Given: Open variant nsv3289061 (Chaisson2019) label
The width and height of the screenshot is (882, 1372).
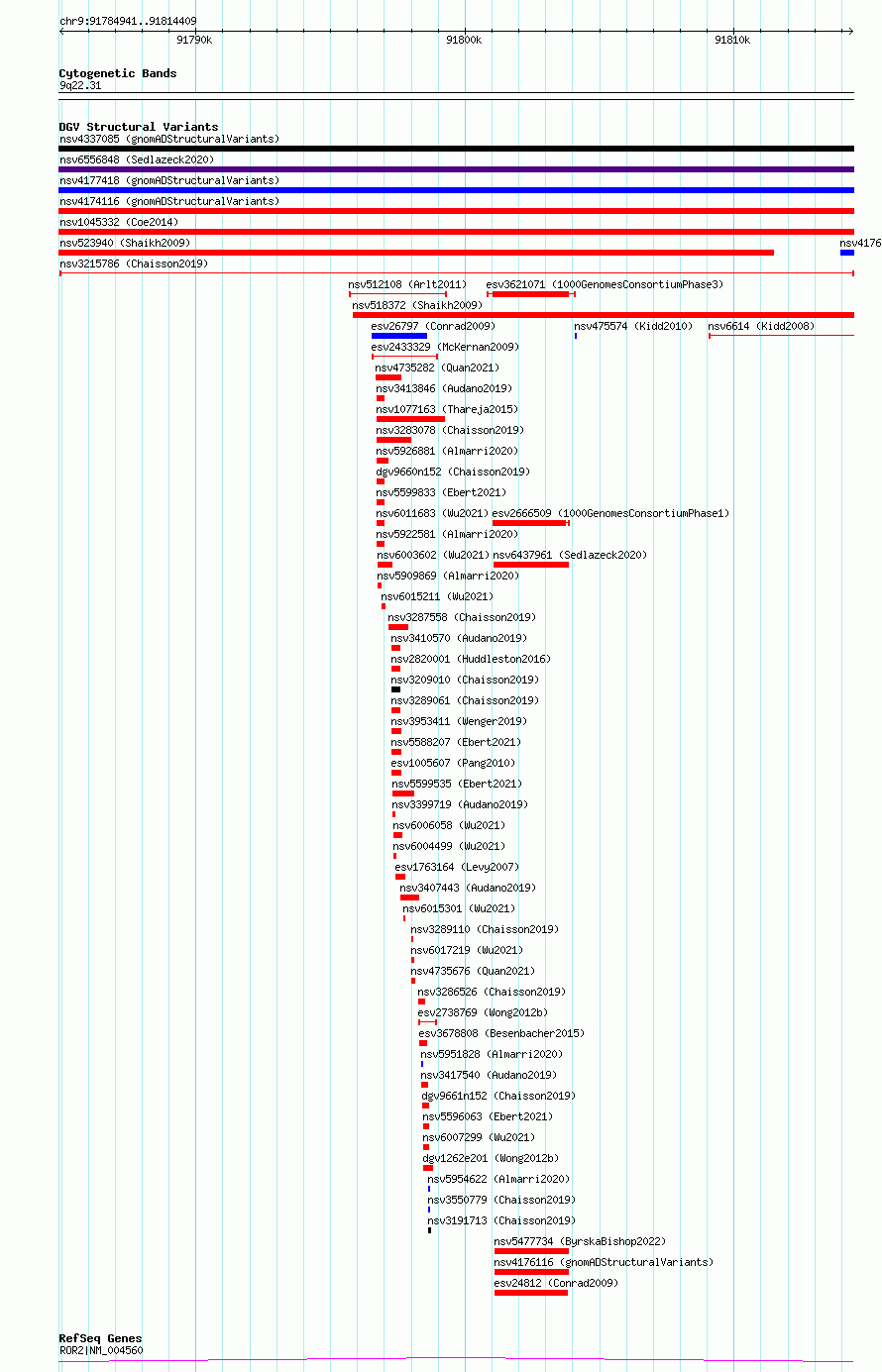Looking at the screenshot, I should (466, 700).
